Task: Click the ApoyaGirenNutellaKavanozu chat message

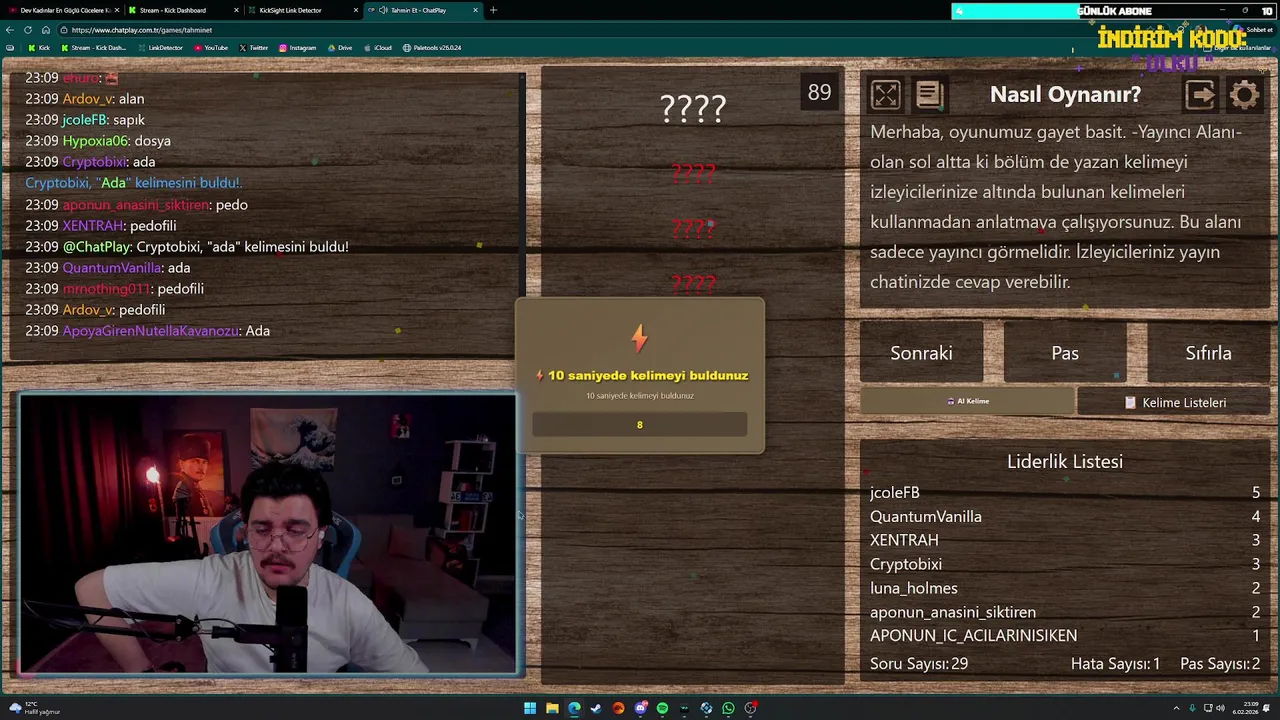Action: tap(147, 331)
